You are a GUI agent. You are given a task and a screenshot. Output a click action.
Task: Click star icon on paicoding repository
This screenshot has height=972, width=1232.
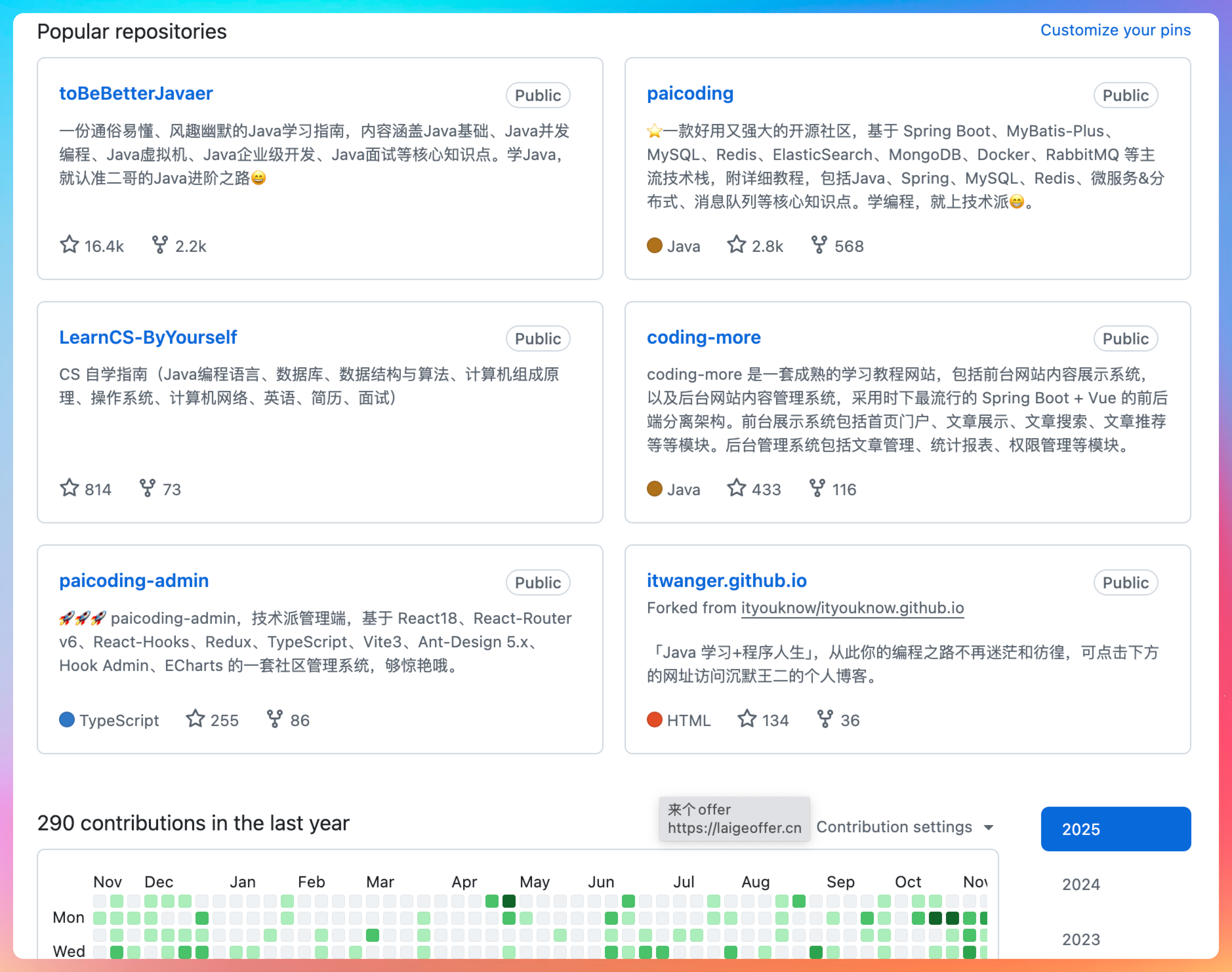coord(736,245)
